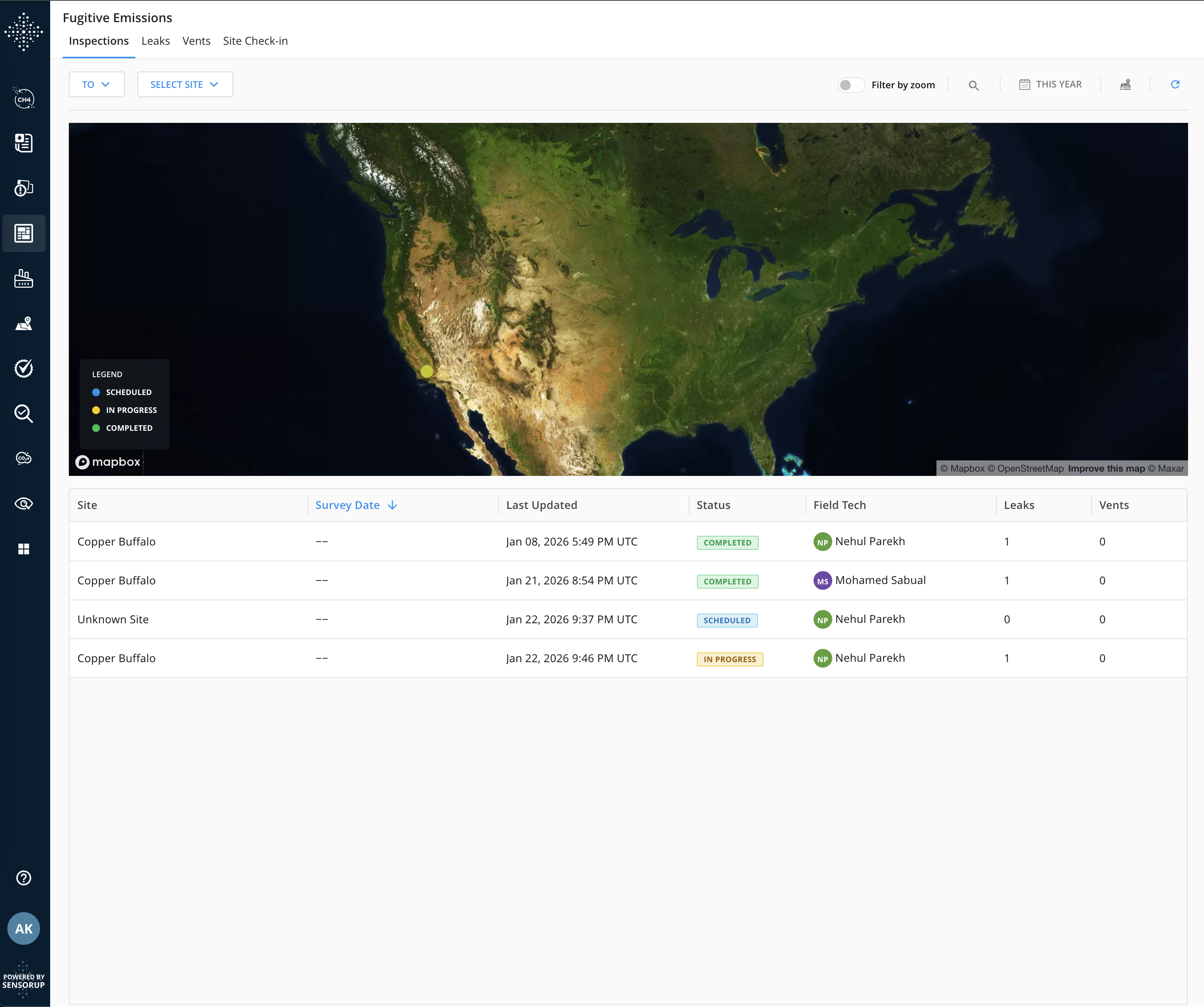Screen dimensions: 1204x1007
Task: Open the SELECT SITE dropdown
Action: 185,84
